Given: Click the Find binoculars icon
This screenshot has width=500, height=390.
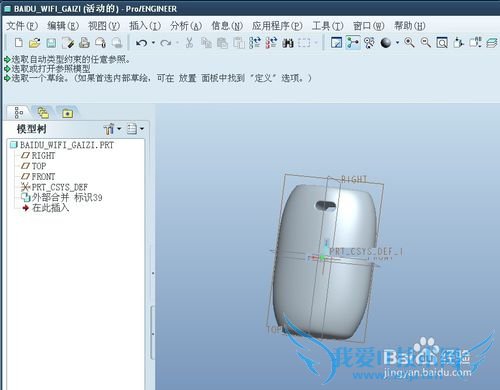Looking at the screenshot, I should click(x=288, y=43).
